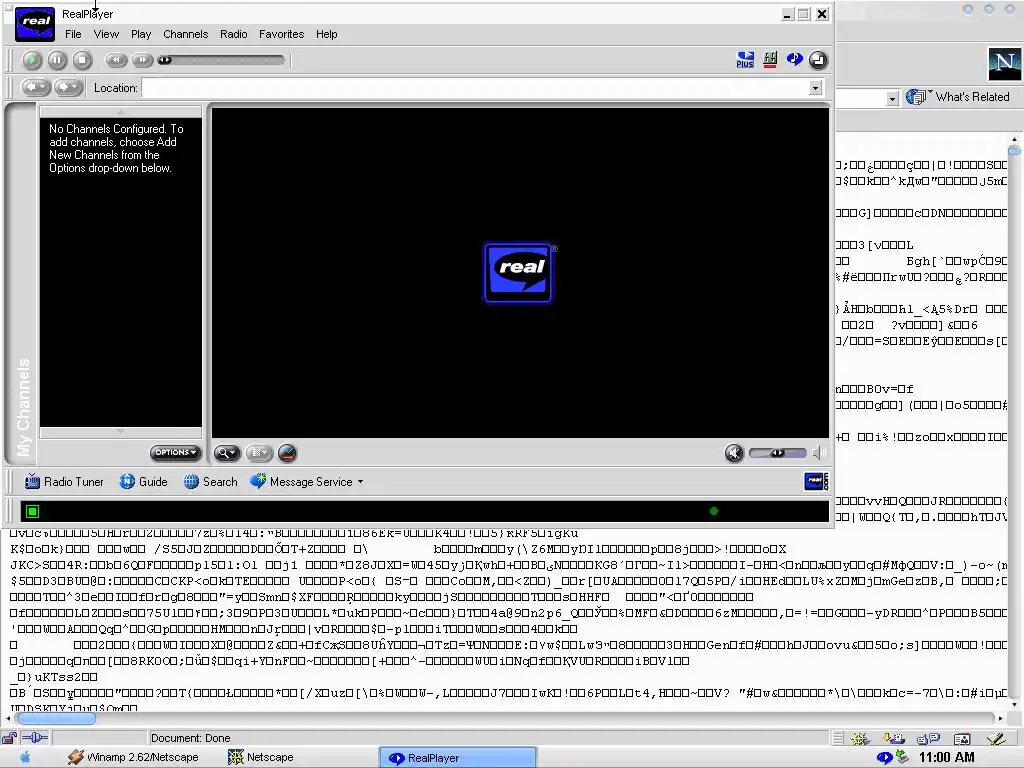Click the RealPlayer Plus icon
Image resolution: width=1024 pixels, height=768 pixels.
click(745, 60)
